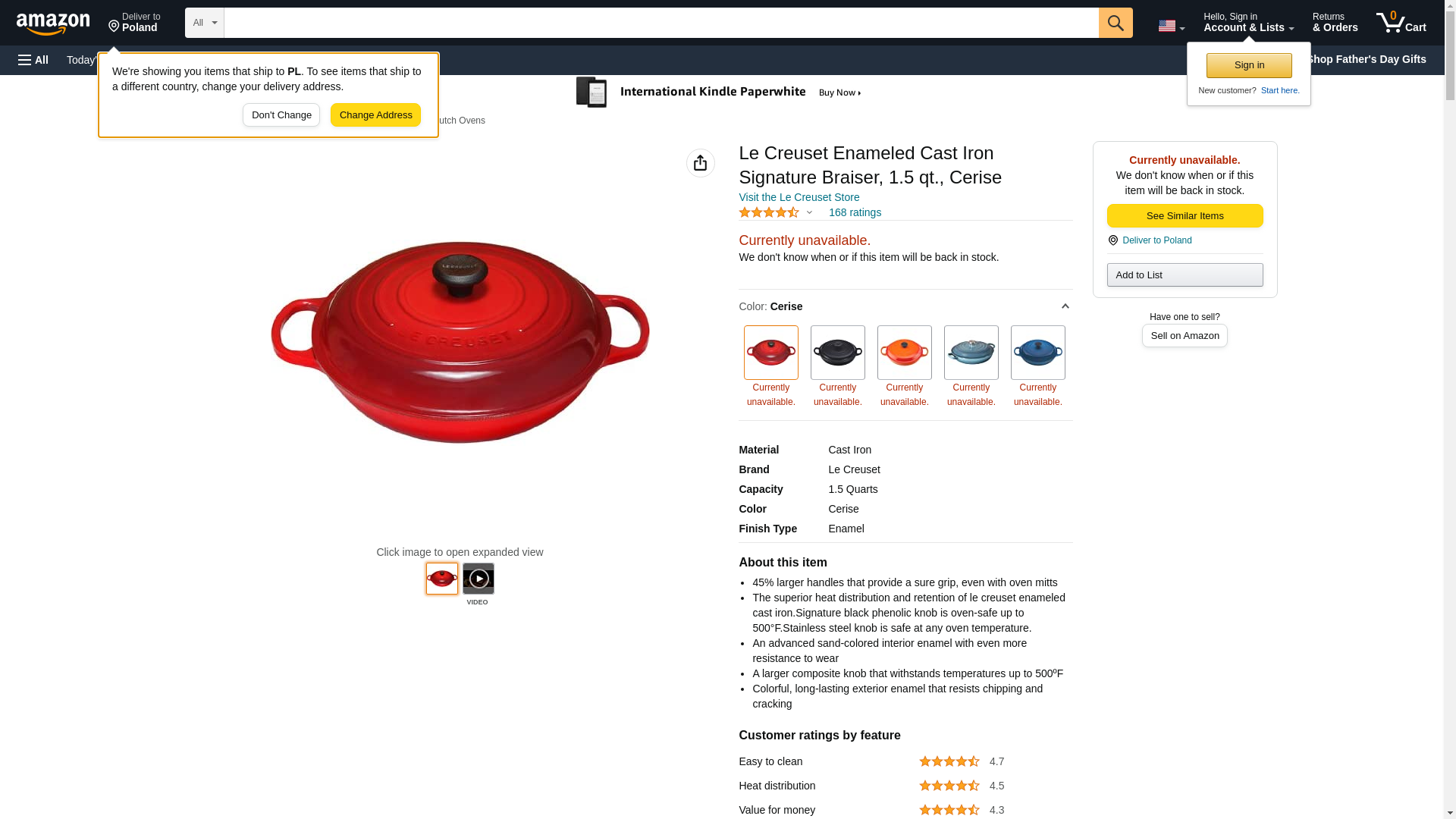The width and height of the screenshot is (1456, 819).
Task: Click into the Amazon search field
Action: click(x=661, y=23)
